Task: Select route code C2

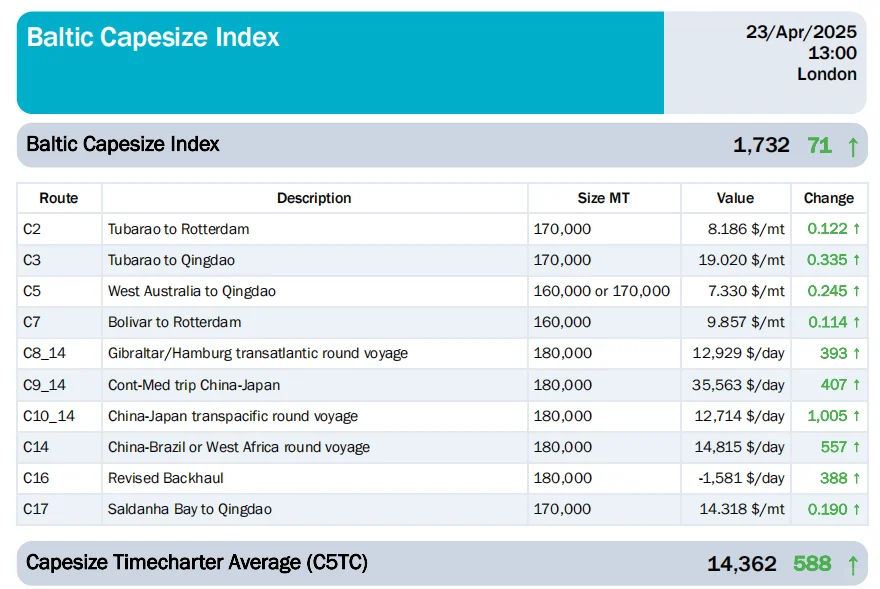Action: tap(32, 229)
